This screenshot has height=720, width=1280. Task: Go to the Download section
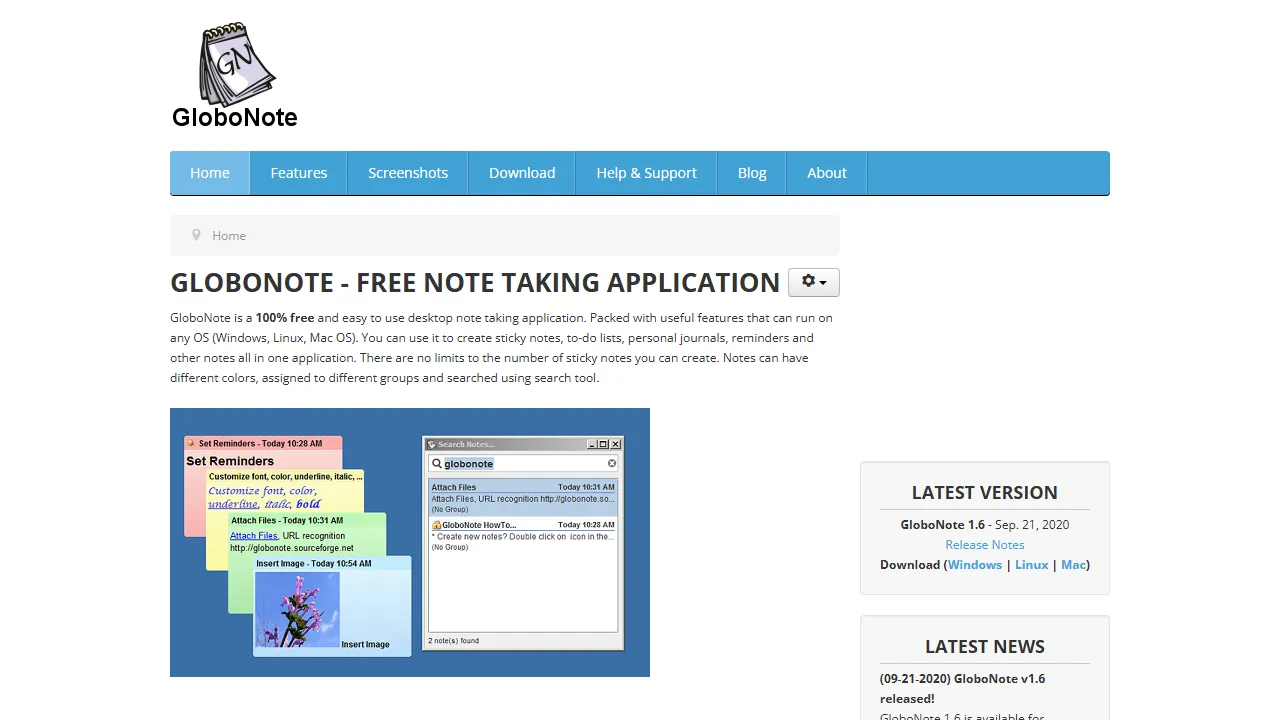522,172
